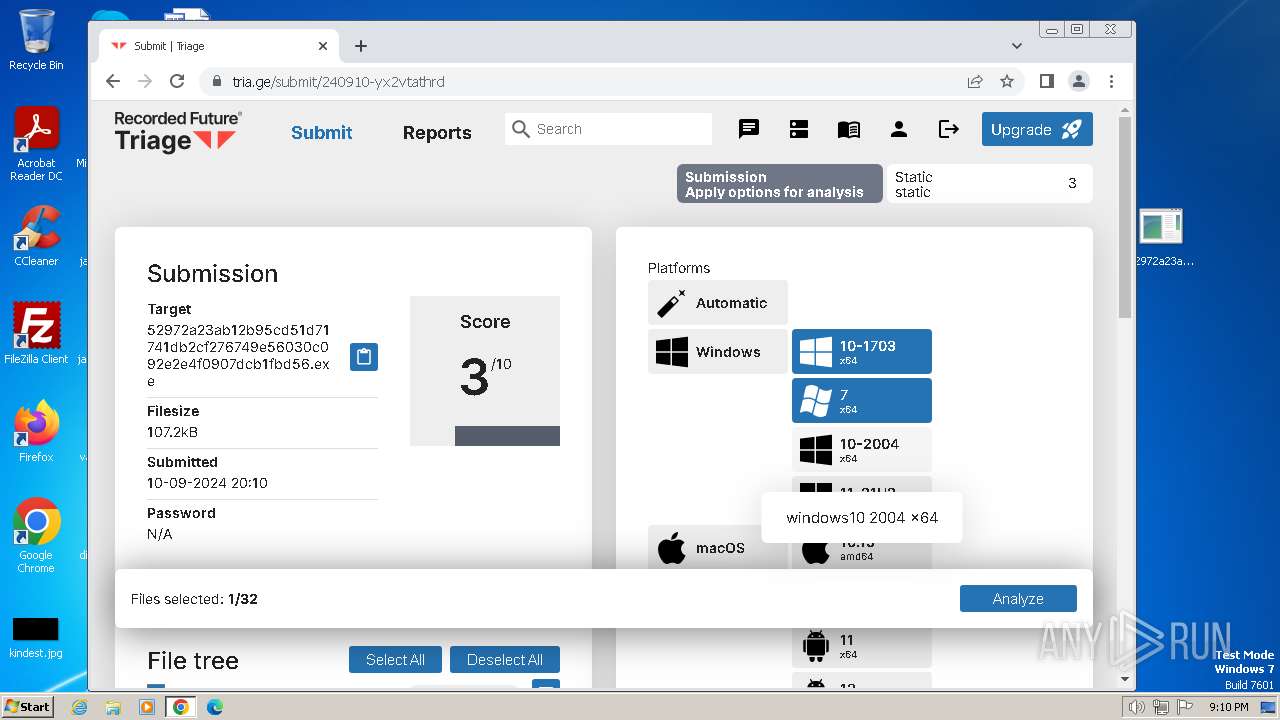The width and height of the screenshot is (1280, 720).
Task: Toggle the Windows 7 x64 platform
Action: coord(862,400)
